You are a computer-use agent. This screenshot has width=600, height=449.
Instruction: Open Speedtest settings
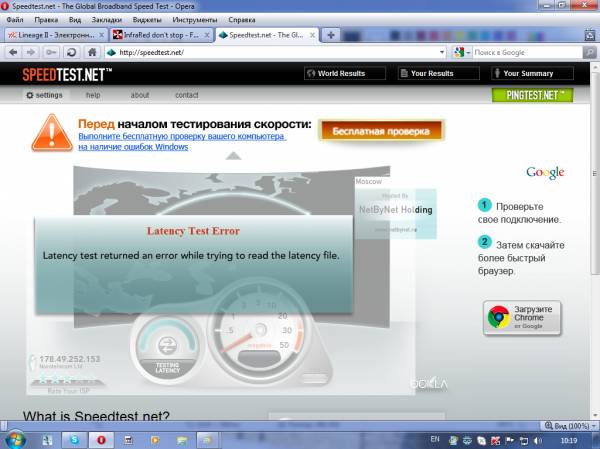pyautogui.click(x=44, y=95)
